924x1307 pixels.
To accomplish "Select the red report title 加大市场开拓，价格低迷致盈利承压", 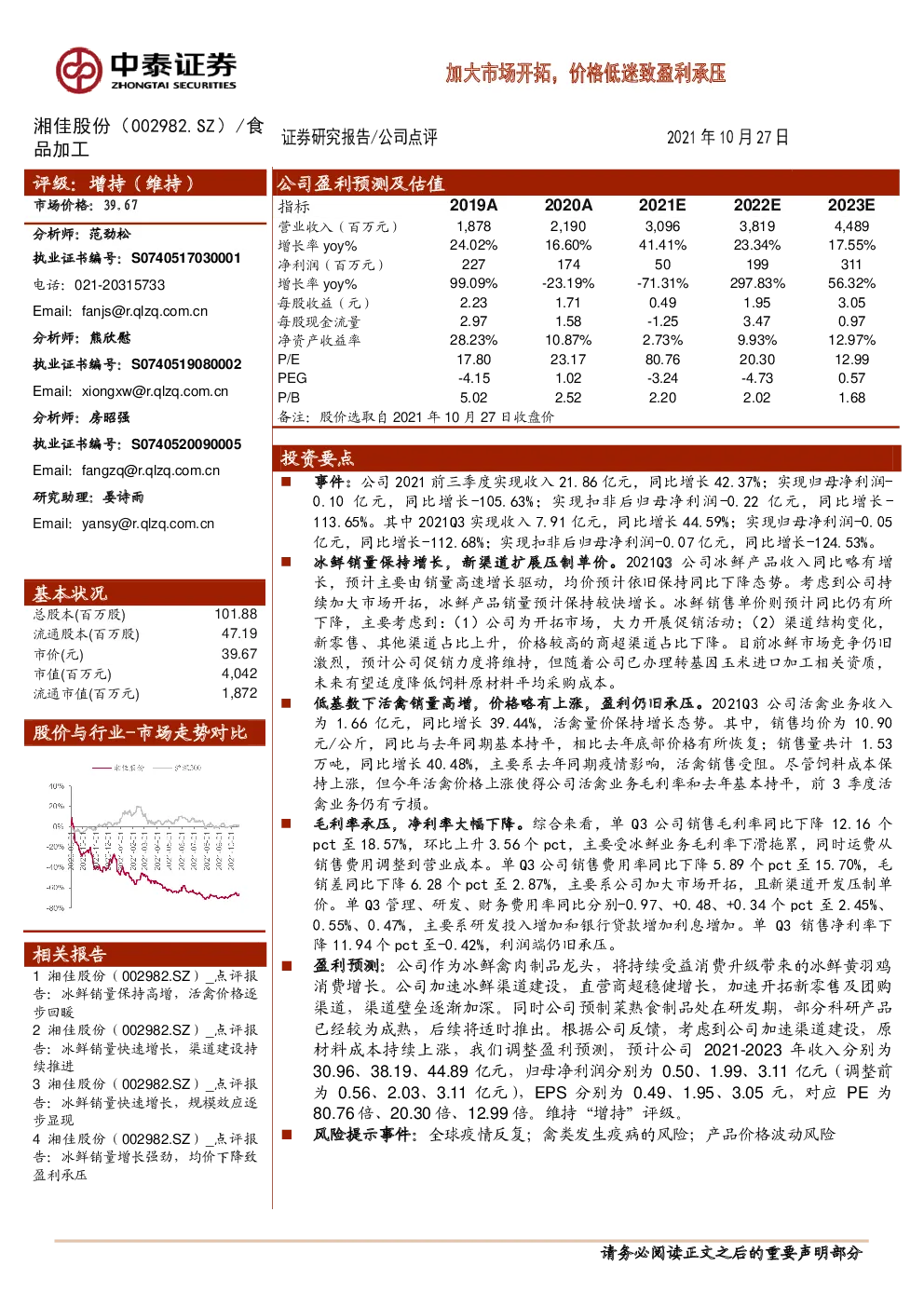I will [x=585, y=74].
